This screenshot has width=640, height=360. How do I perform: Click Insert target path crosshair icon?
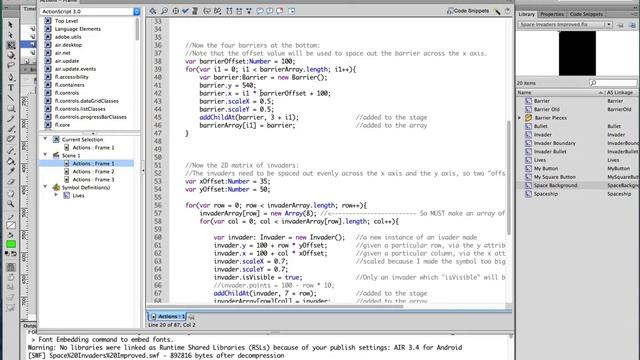click(x=175, y=11)
